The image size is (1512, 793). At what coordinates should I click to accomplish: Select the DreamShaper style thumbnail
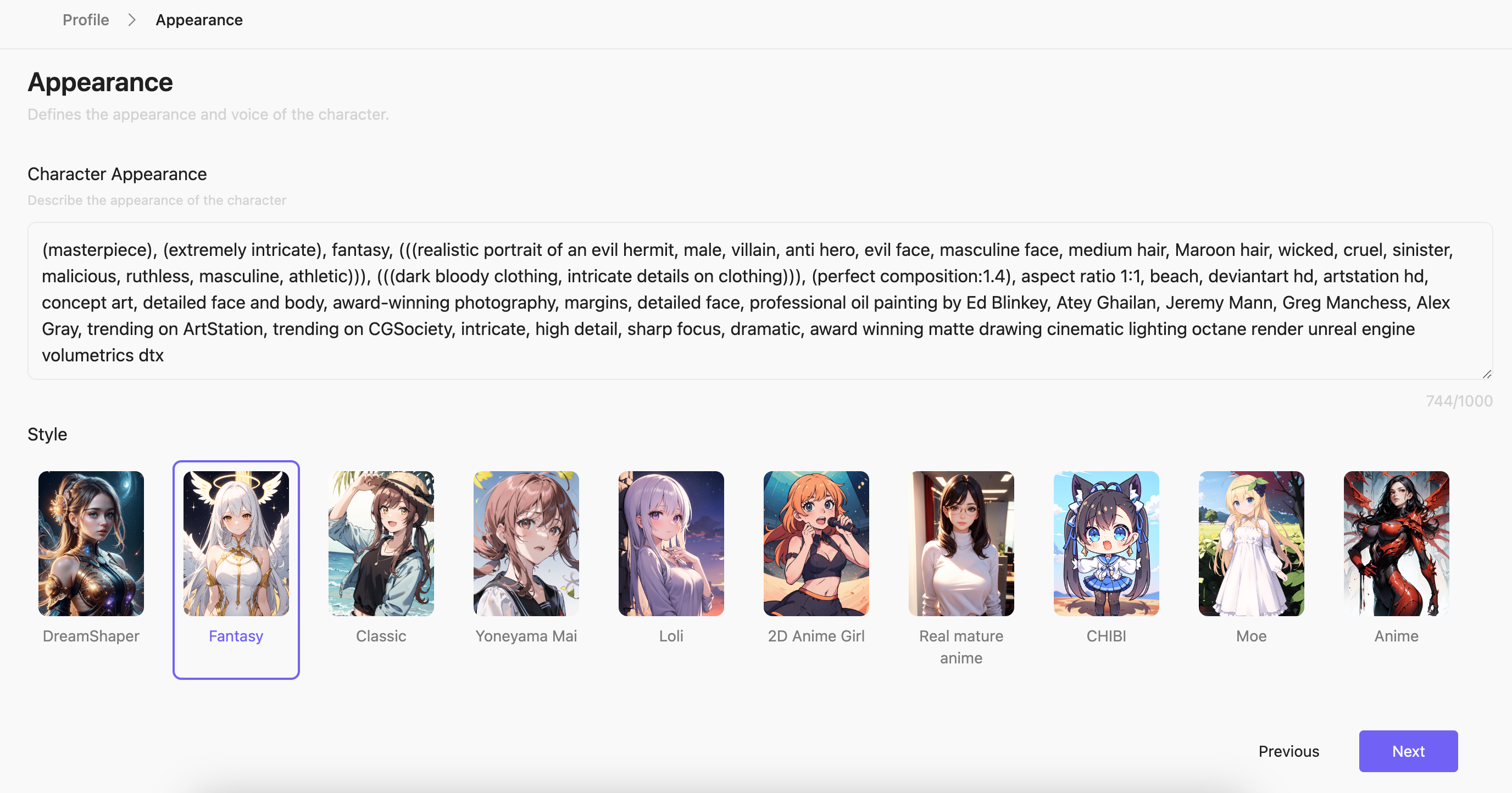coord(91,543)
